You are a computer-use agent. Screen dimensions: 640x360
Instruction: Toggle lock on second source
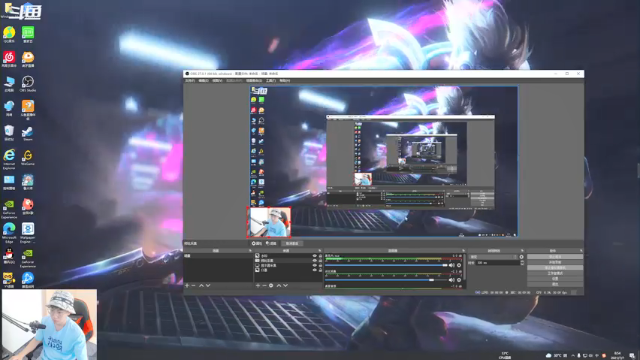click(x=320, y=260)
